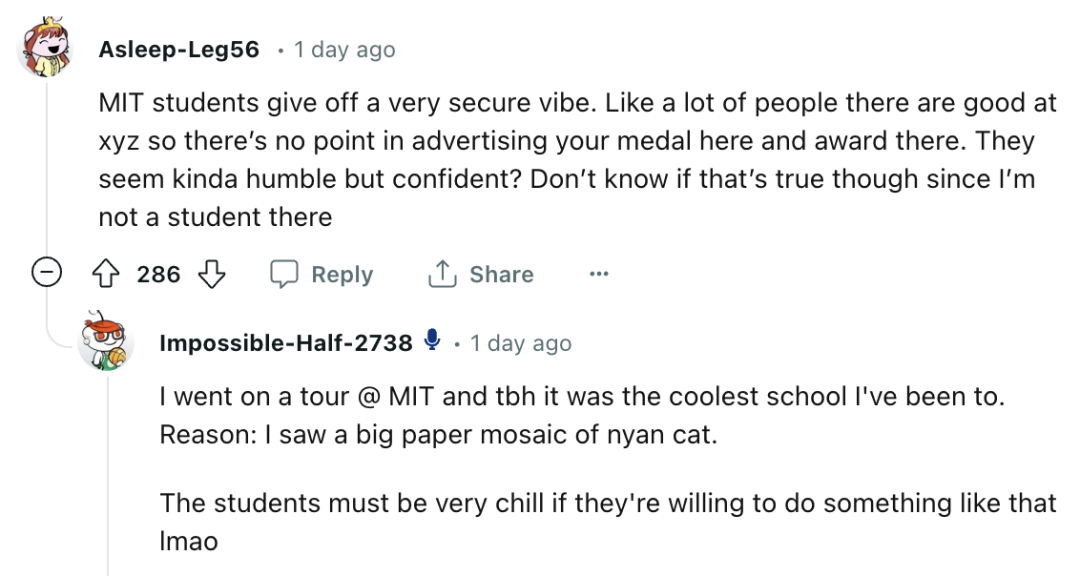Click the speech bubble icon beside Reply

pos(286,274)
